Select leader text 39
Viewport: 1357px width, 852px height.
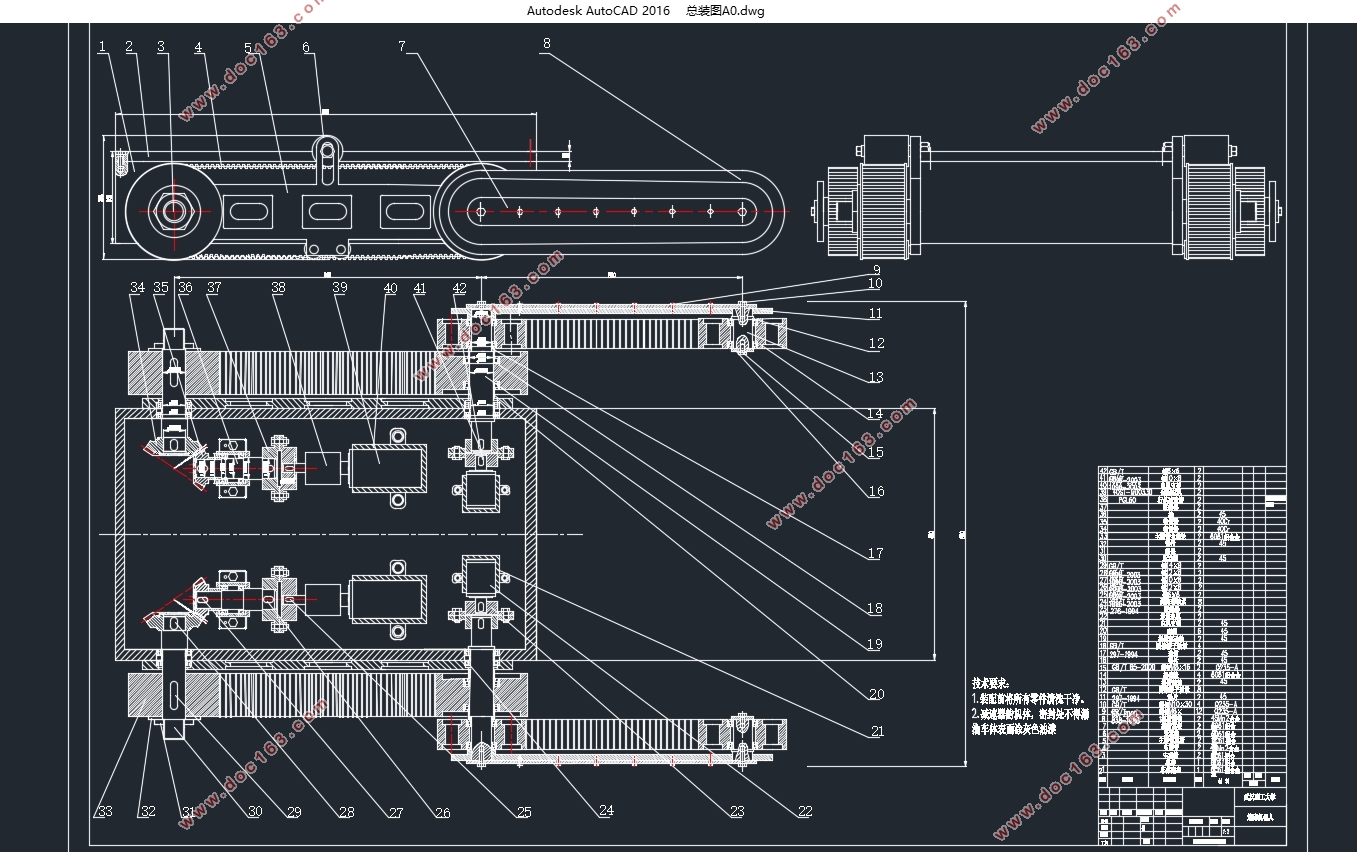[340, 288]
